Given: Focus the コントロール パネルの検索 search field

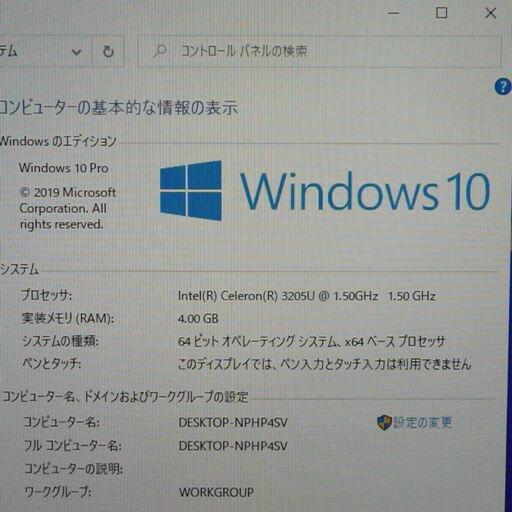Looking at the screenshot, I should click(319, 52).
